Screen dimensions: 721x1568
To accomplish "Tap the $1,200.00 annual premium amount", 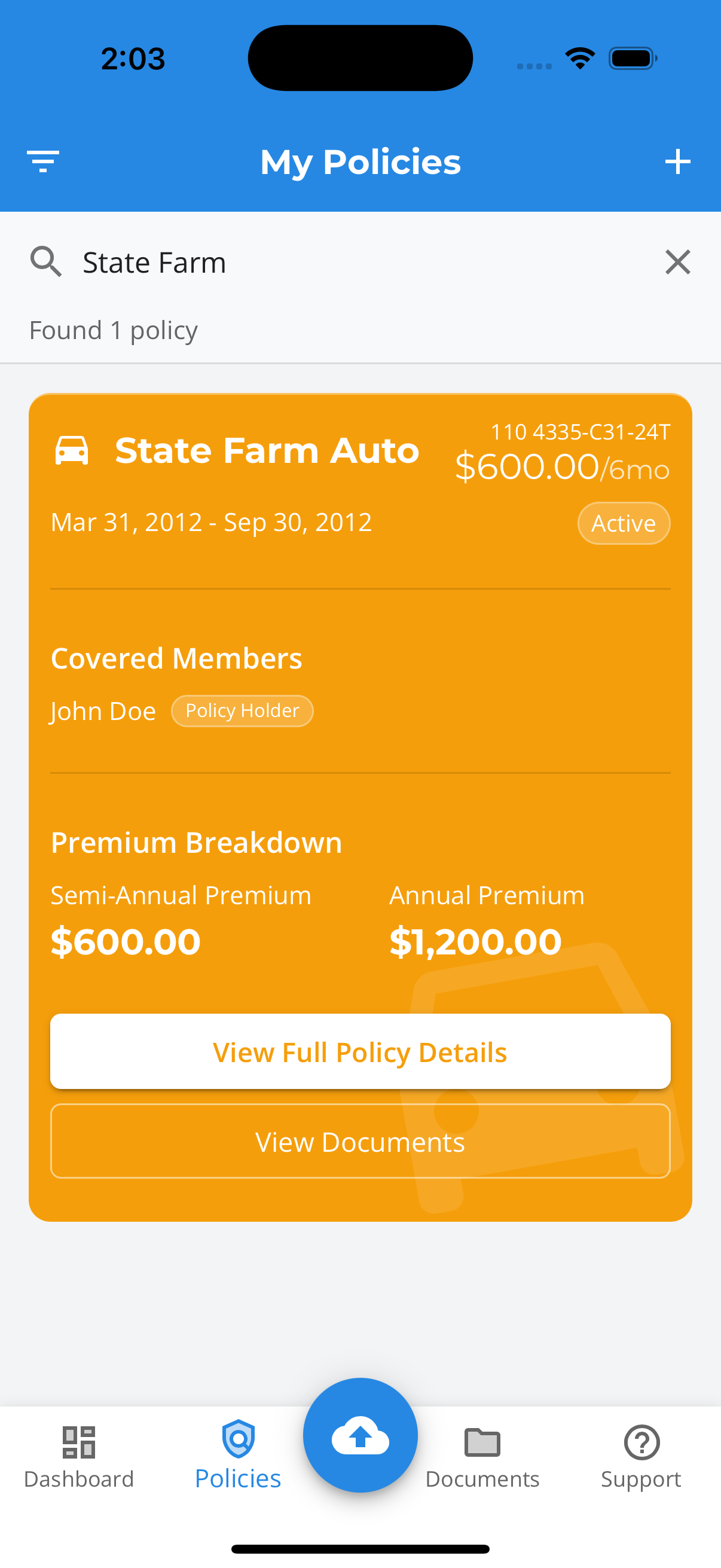I will coord(475,942).
